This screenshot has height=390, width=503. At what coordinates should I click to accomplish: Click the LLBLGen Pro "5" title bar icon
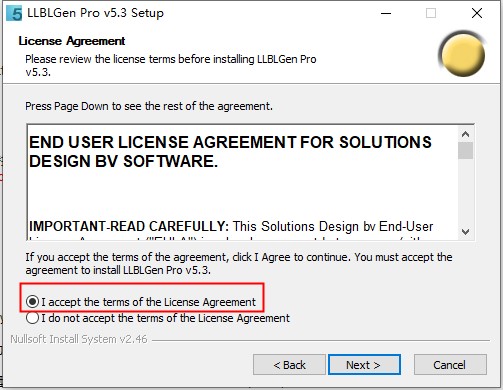click(14, 13)
